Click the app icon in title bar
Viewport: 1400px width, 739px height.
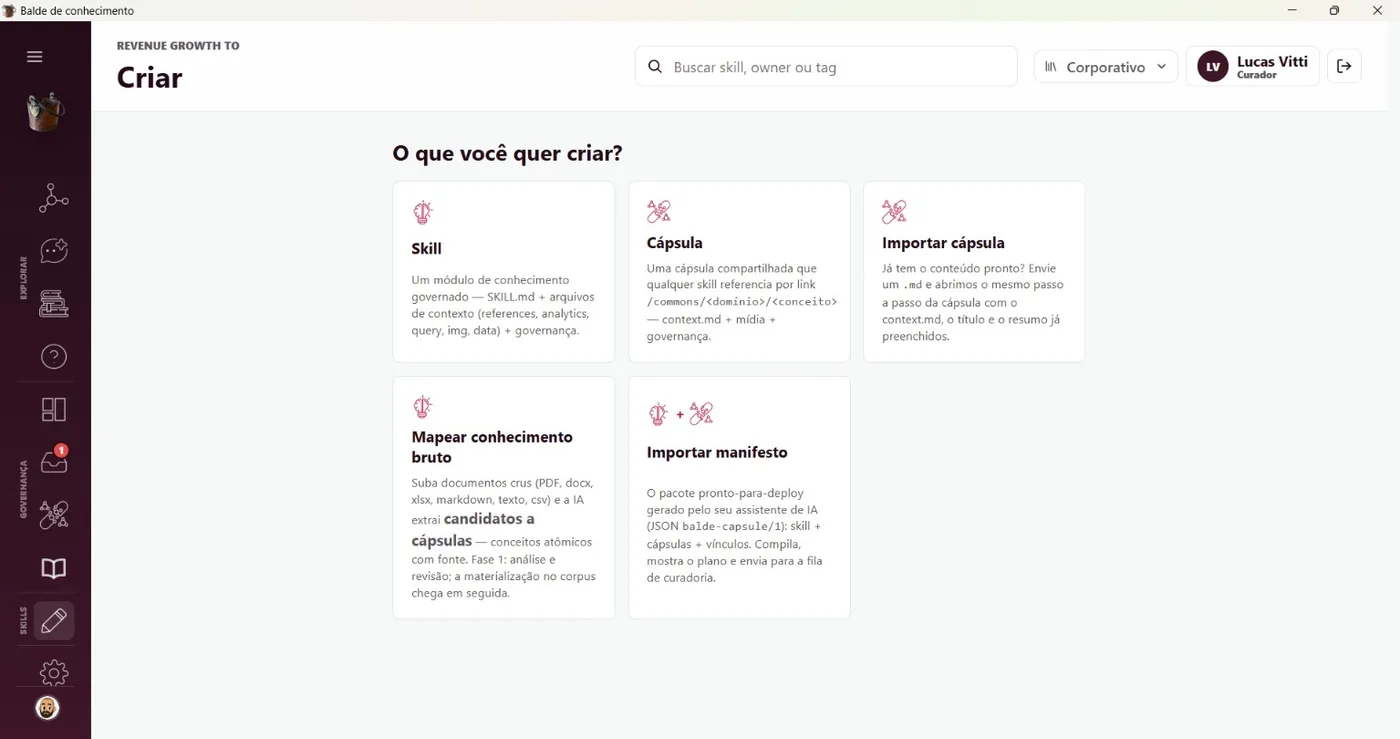click(x=9, y=10)
